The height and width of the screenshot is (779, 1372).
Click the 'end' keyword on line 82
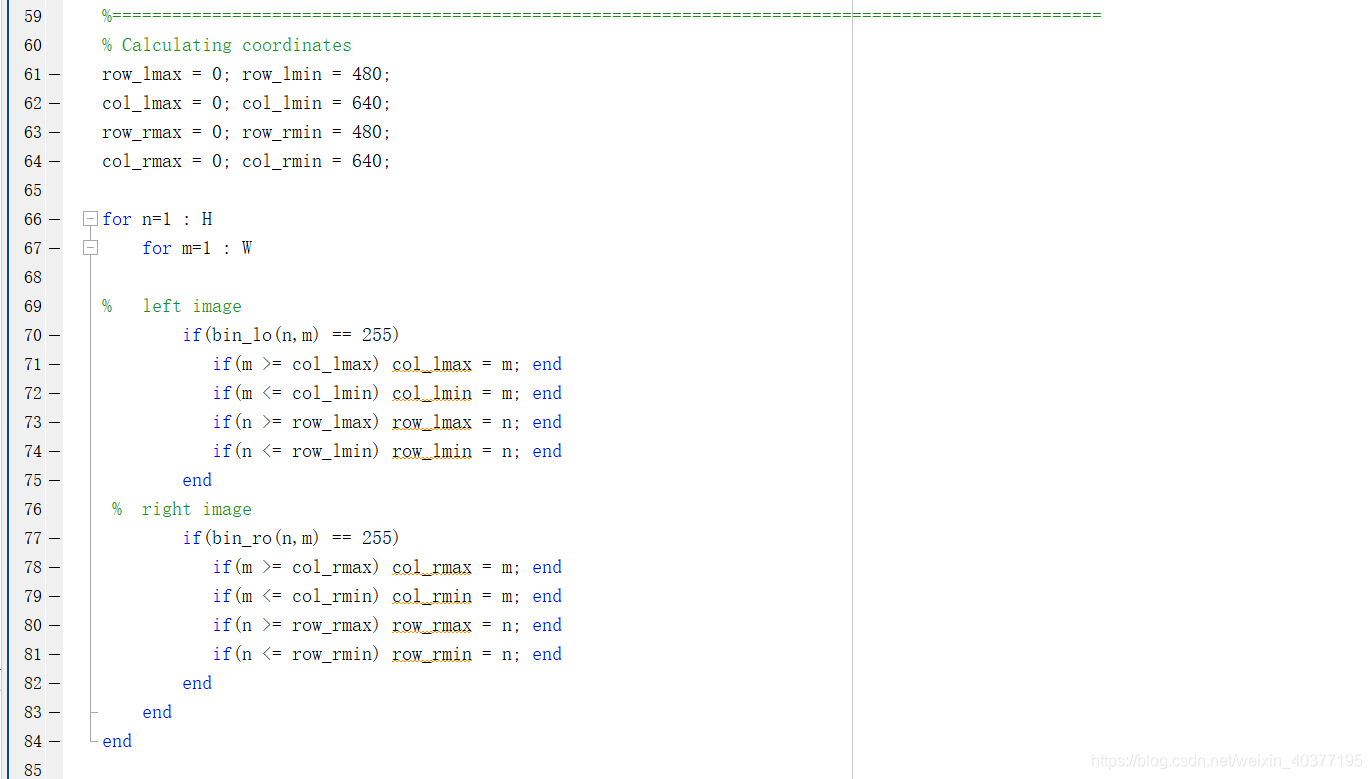pyautogui.click(x=197, y=683)
